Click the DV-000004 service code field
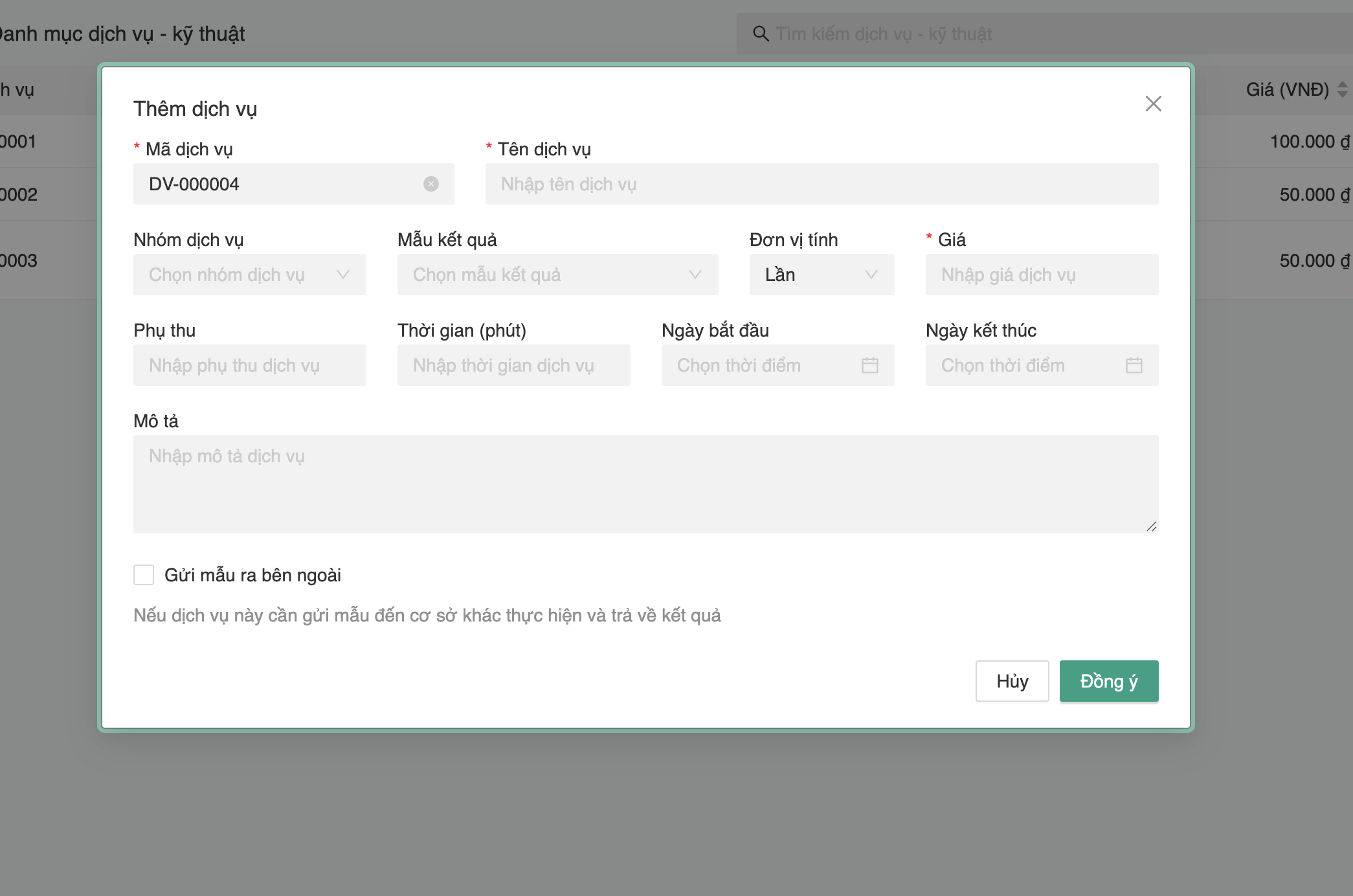Screen dimensions: 1353x896 [x=278, y=184]
